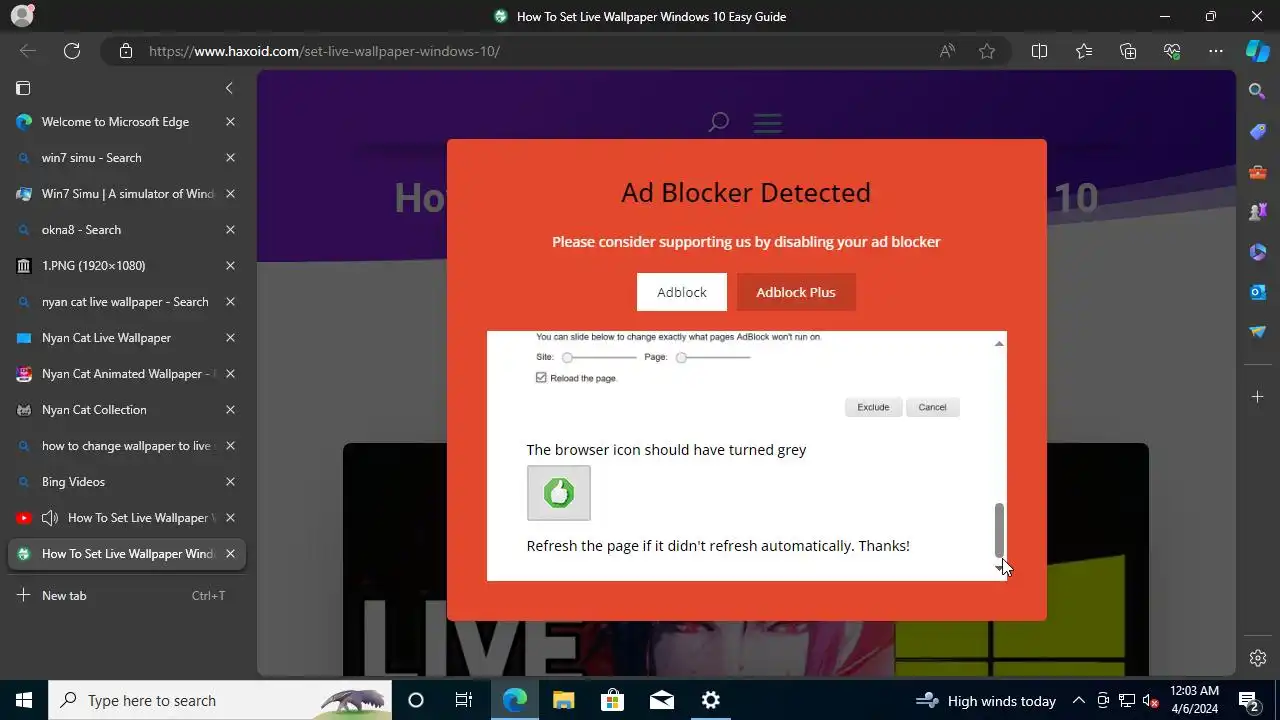Open File Explorer from taskbar
The height and width of the screenshot is (720, 1280).
point(563,700)
